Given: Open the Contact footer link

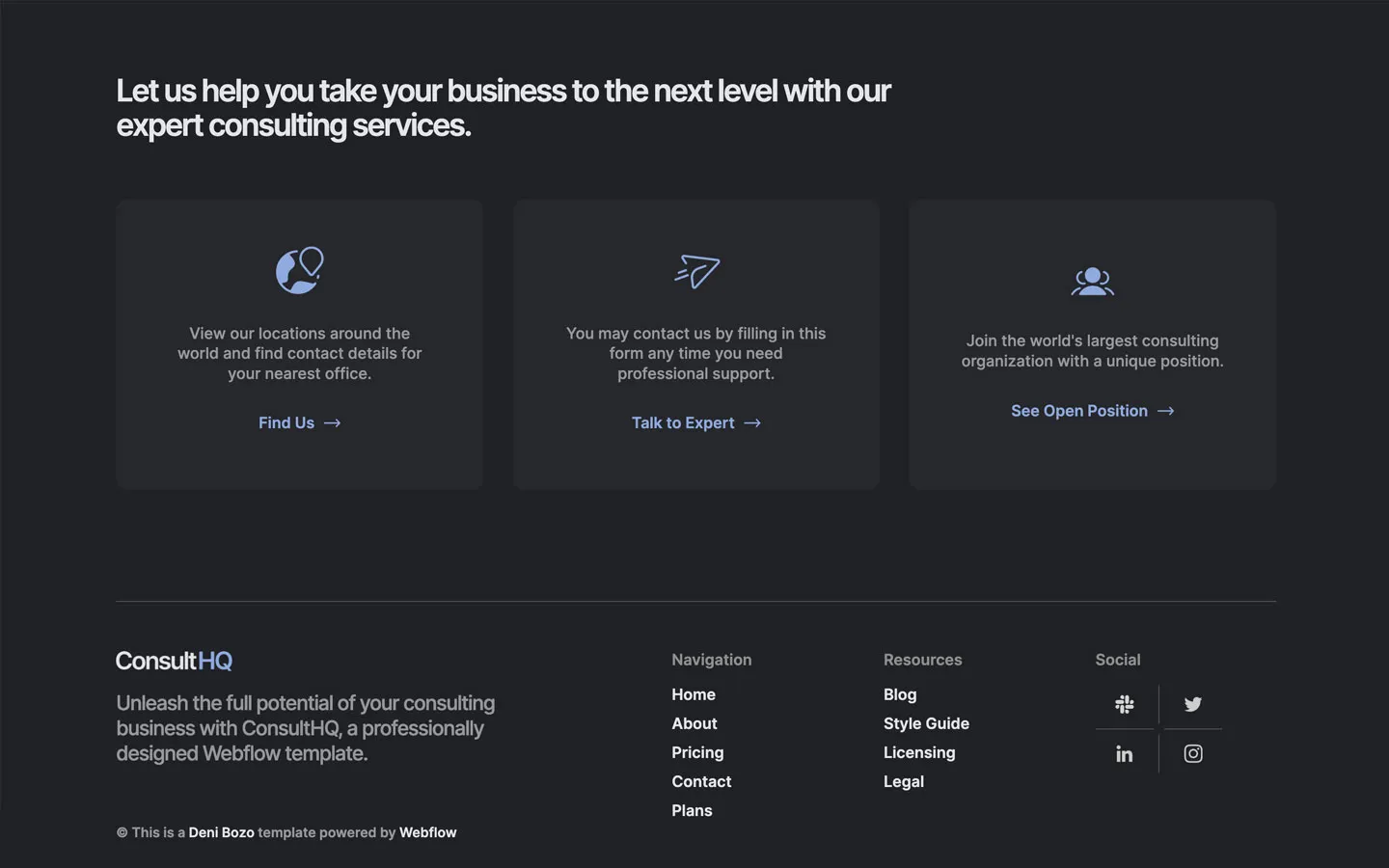Looking at the screenshot, I should pos(701,781).
